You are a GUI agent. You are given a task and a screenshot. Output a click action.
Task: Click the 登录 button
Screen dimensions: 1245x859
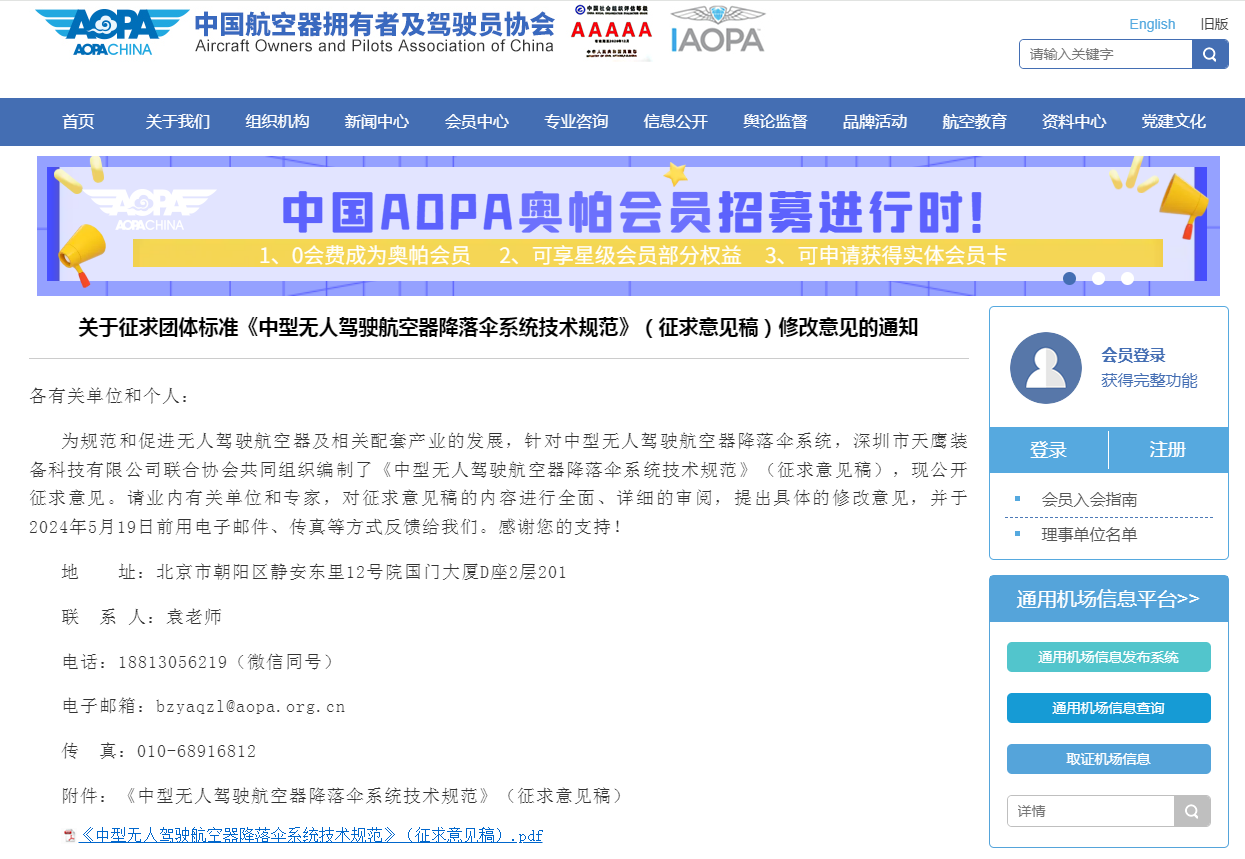pyautogui.click(x=1048, y=450)
